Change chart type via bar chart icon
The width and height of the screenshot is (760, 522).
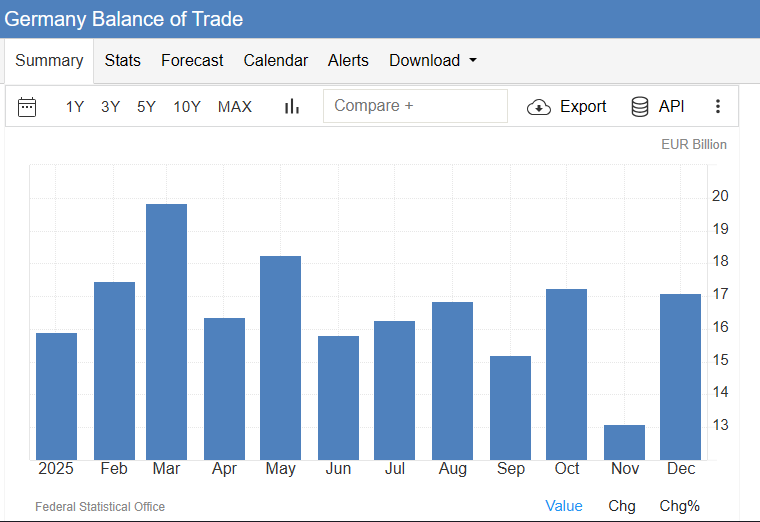pyautogui.click(x=292, y=107)
